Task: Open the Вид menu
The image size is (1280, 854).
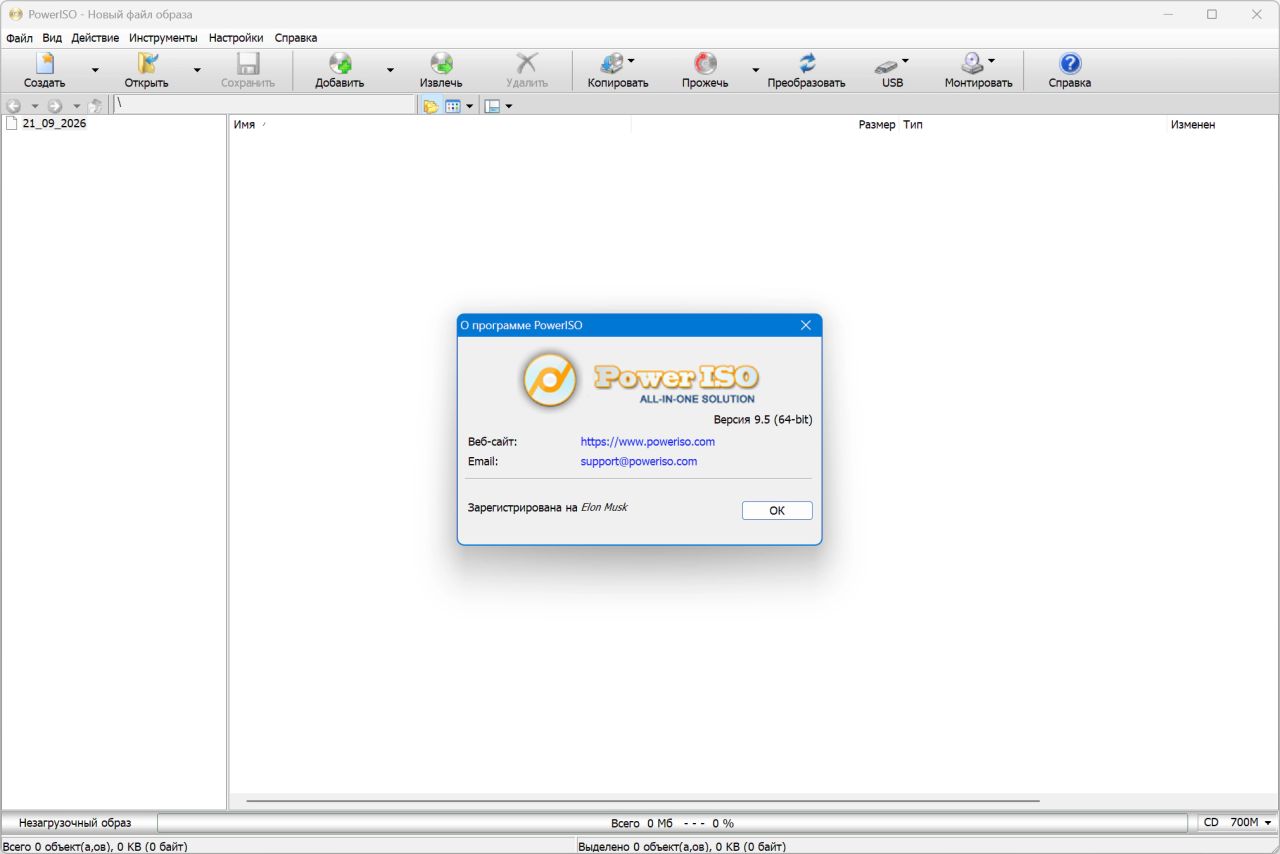Action: coord(52,38)
